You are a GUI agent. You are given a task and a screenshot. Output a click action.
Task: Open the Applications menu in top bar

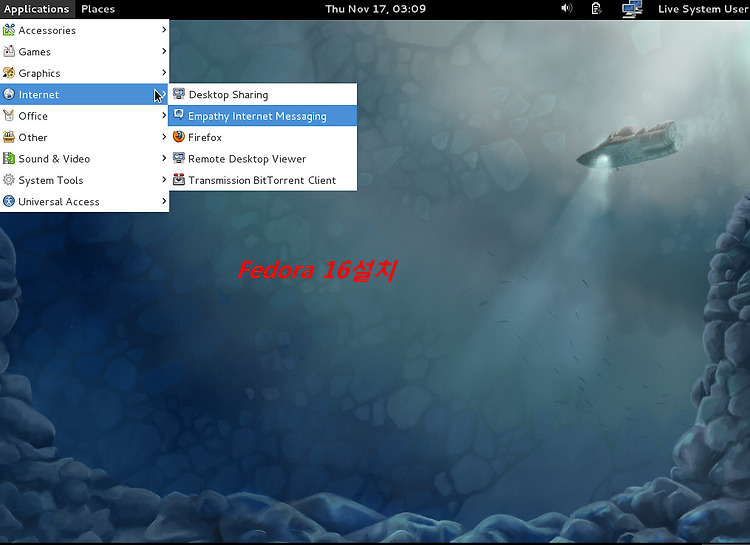[x=37, y=9]
